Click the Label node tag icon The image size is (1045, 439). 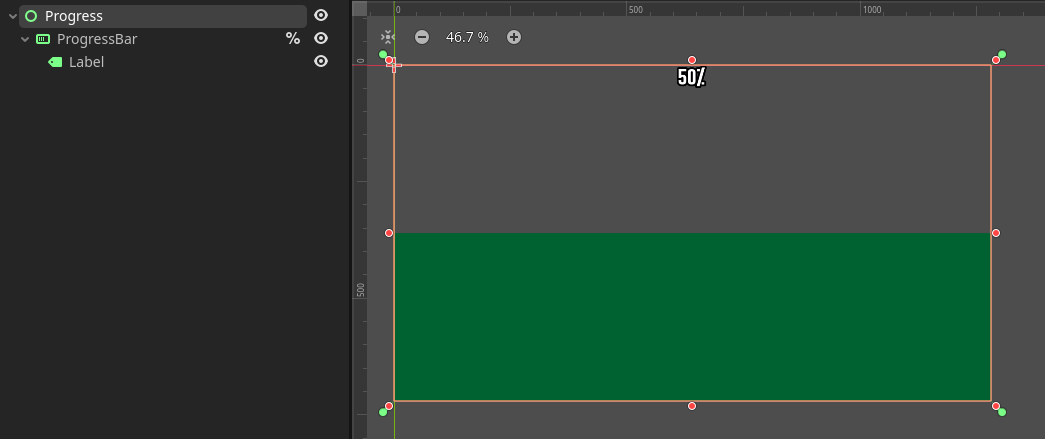(x=55, y=62)
